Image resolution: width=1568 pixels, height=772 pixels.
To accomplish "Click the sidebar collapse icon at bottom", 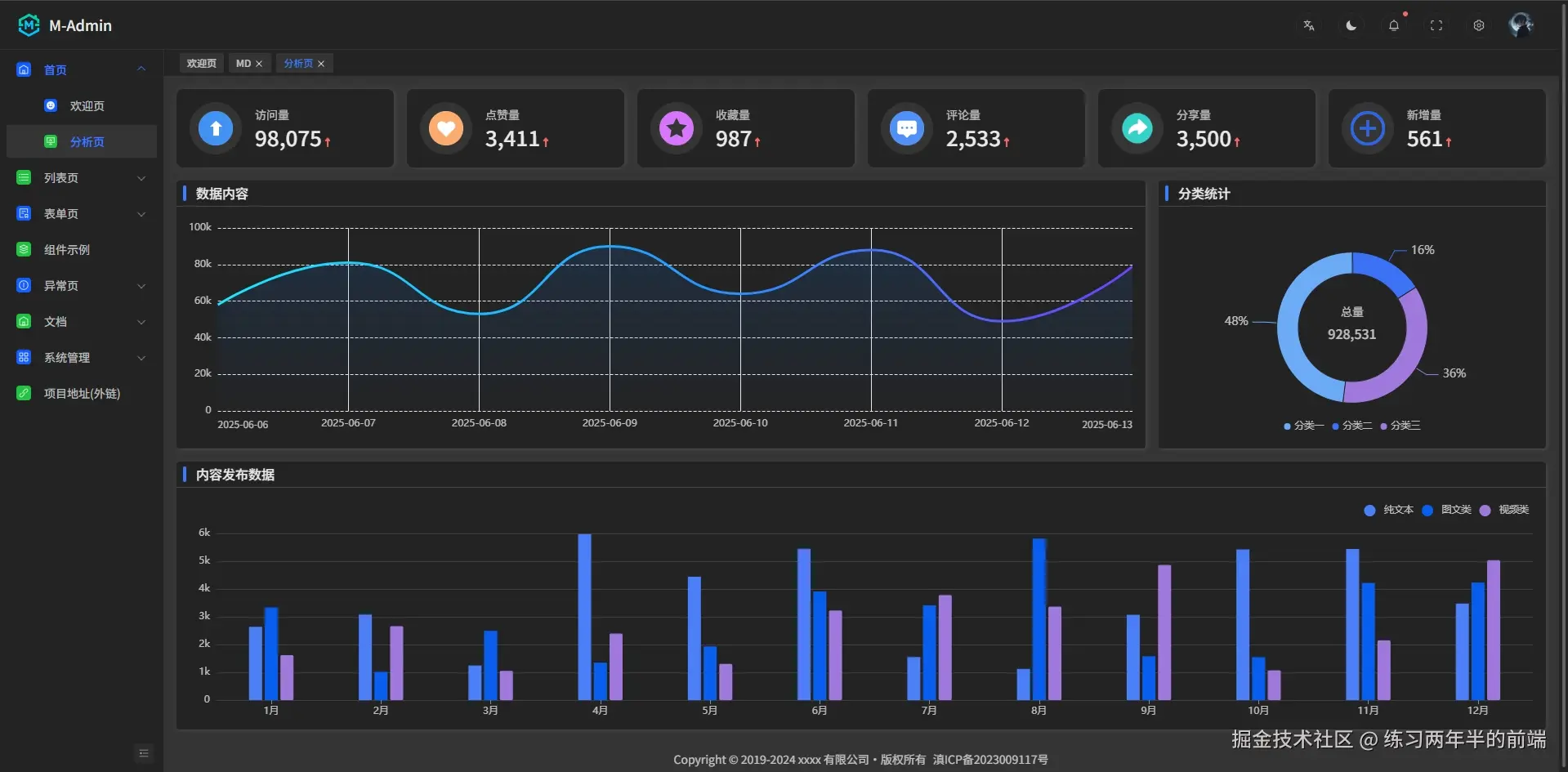I will click(144, 753).
